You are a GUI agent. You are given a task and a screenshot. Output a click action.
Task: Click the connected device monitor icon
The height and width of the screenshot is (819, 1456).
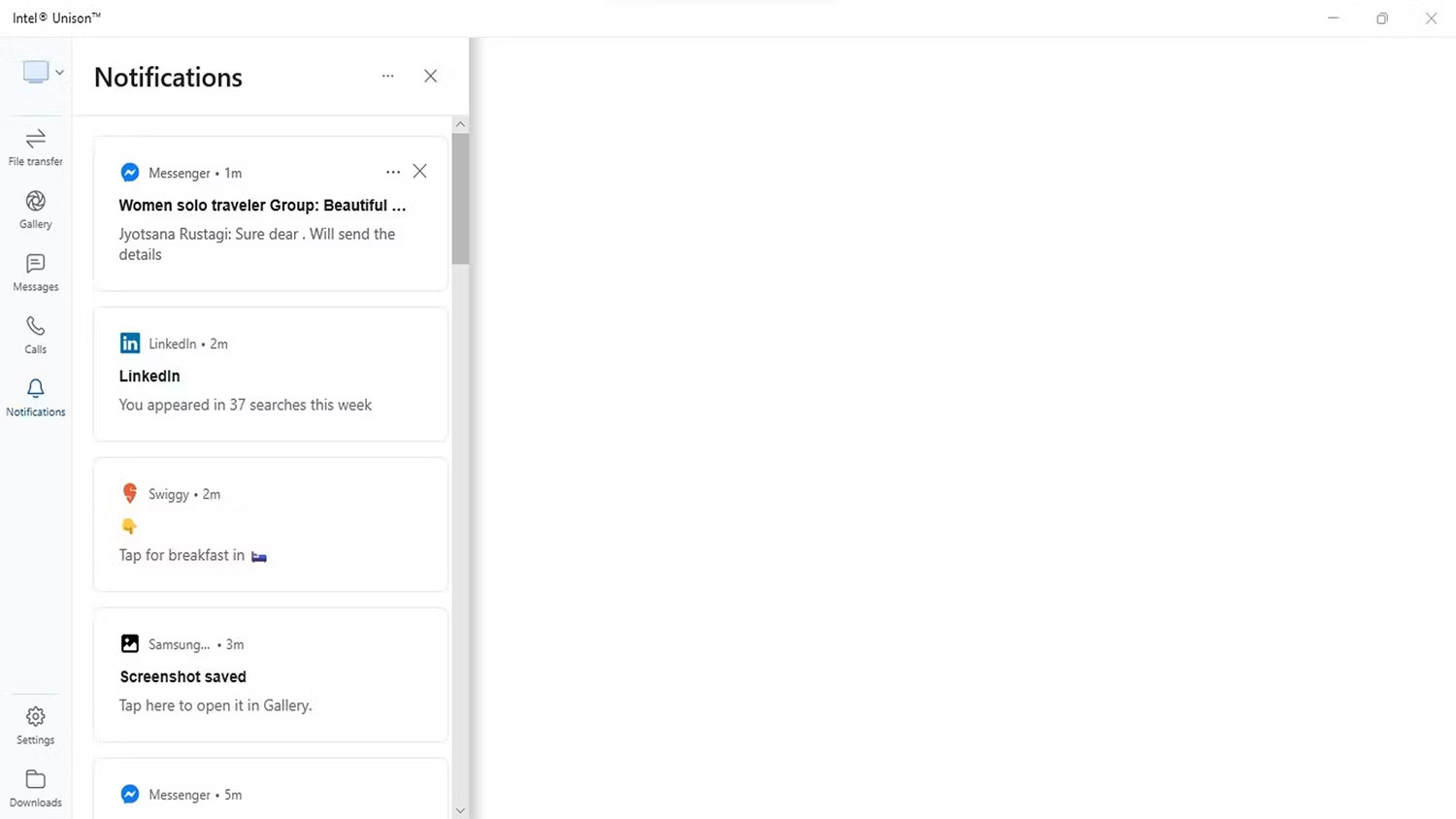click(36, 72)
